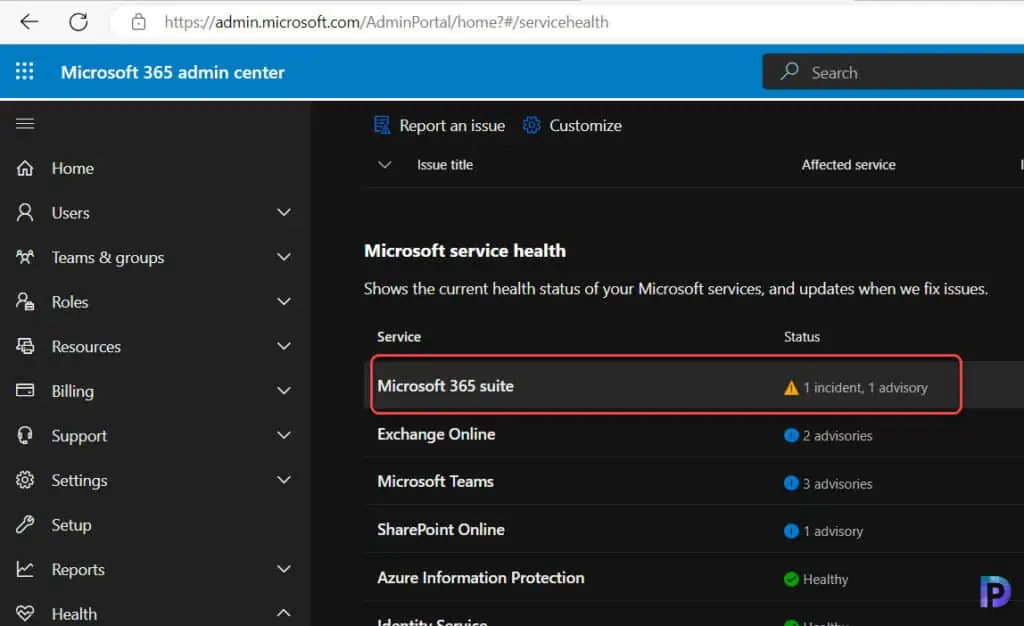Open Health in the navigation
1024x626 pixels.
pyautogui.click(x=74, y=614)
